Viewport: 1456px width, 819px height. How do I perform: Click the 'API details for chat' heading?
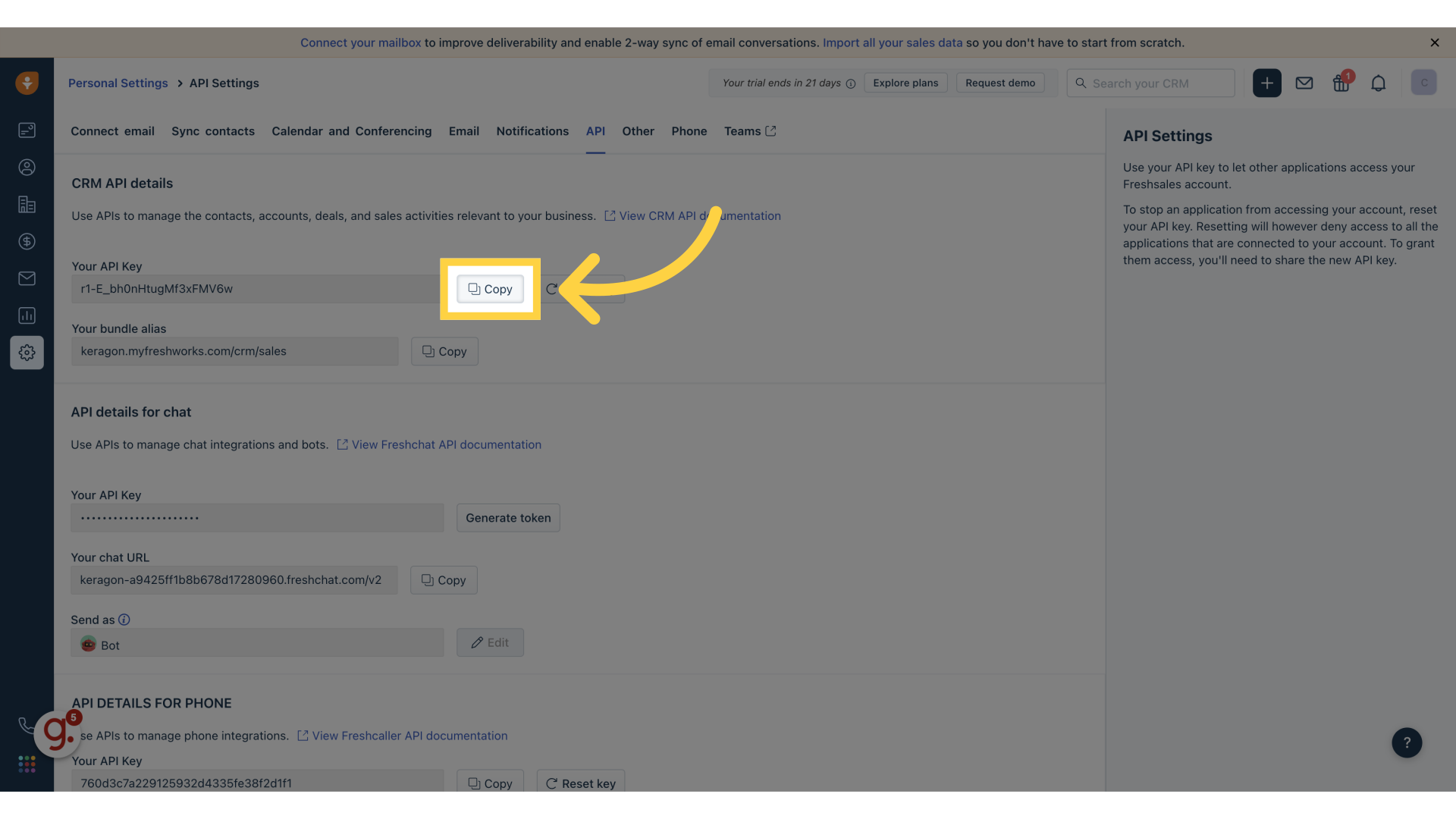131,413
